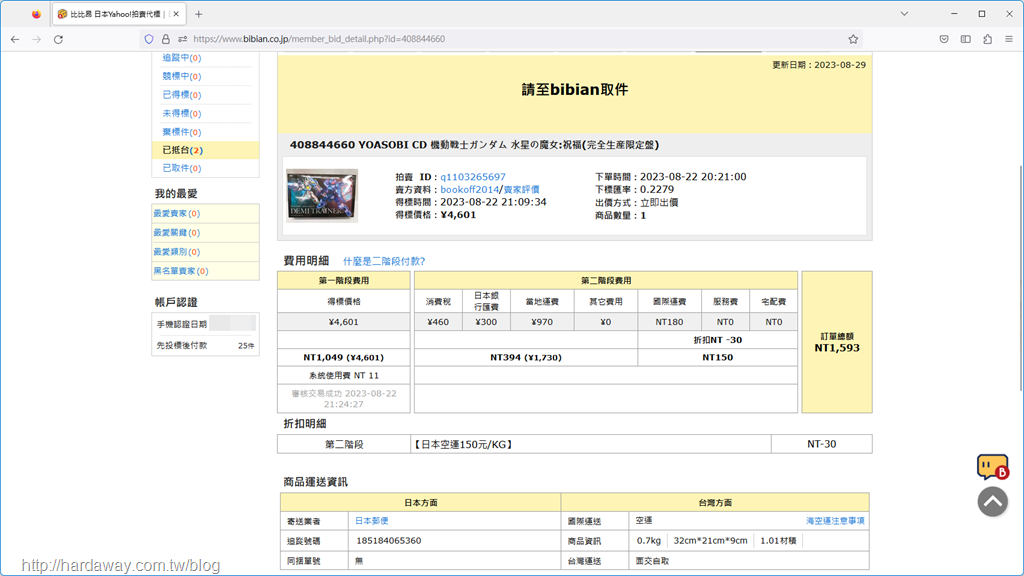Reload the current bibian page
The image size is (1024, 576).
58,39
